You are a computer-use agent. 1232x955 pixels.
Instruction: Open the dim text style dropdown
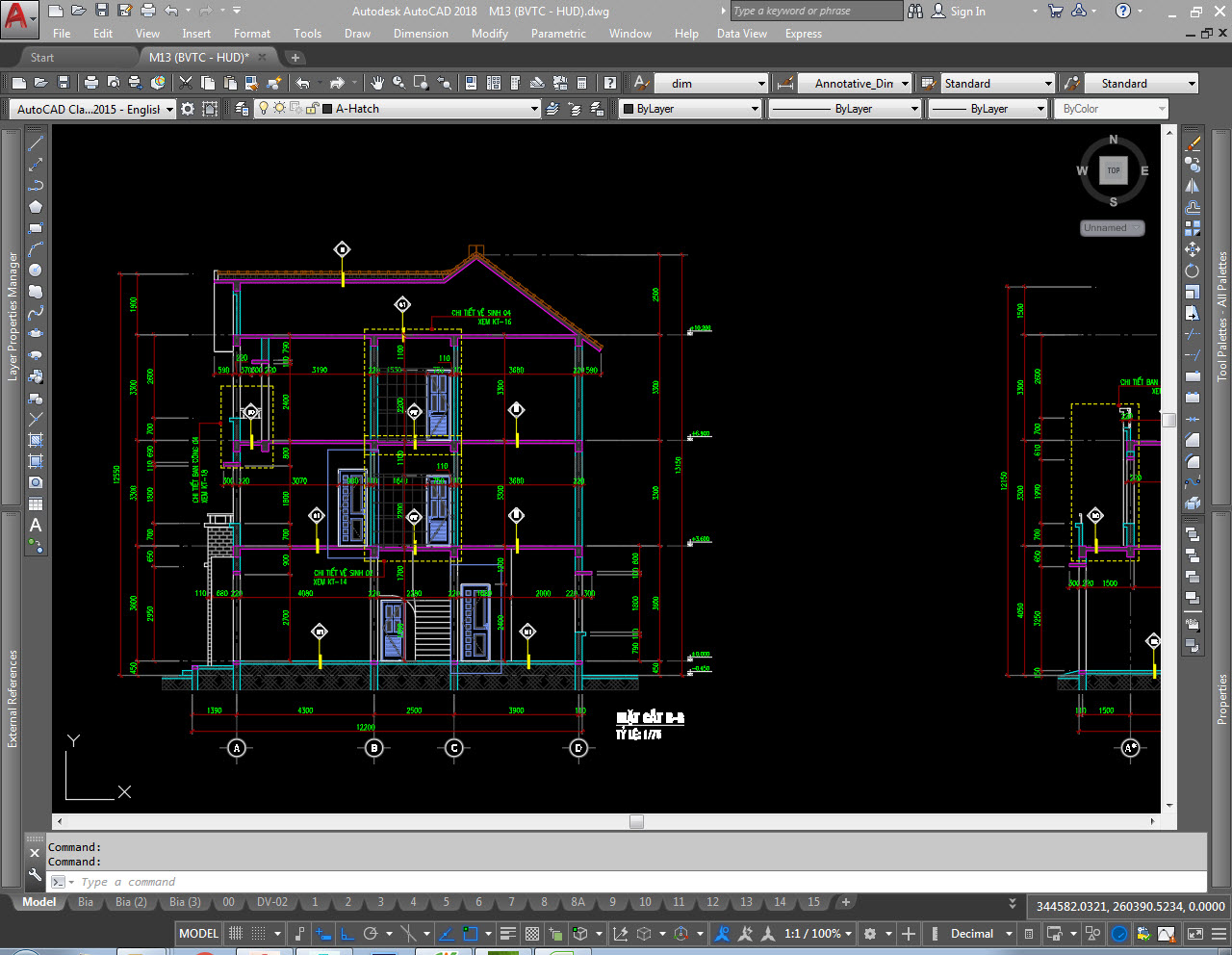coord(761,84)
